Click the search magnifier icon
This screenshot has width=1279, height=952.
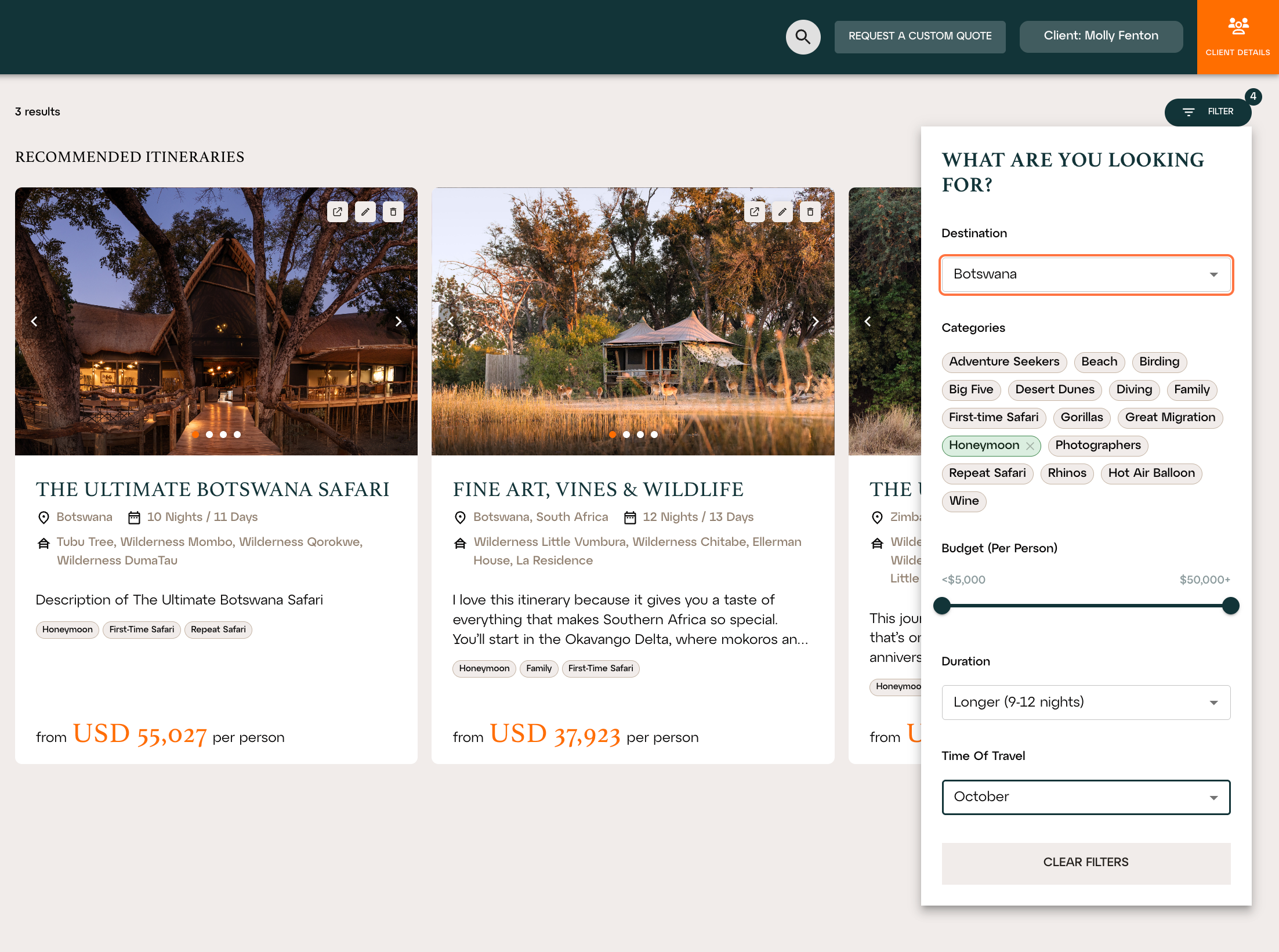(803, 37)
